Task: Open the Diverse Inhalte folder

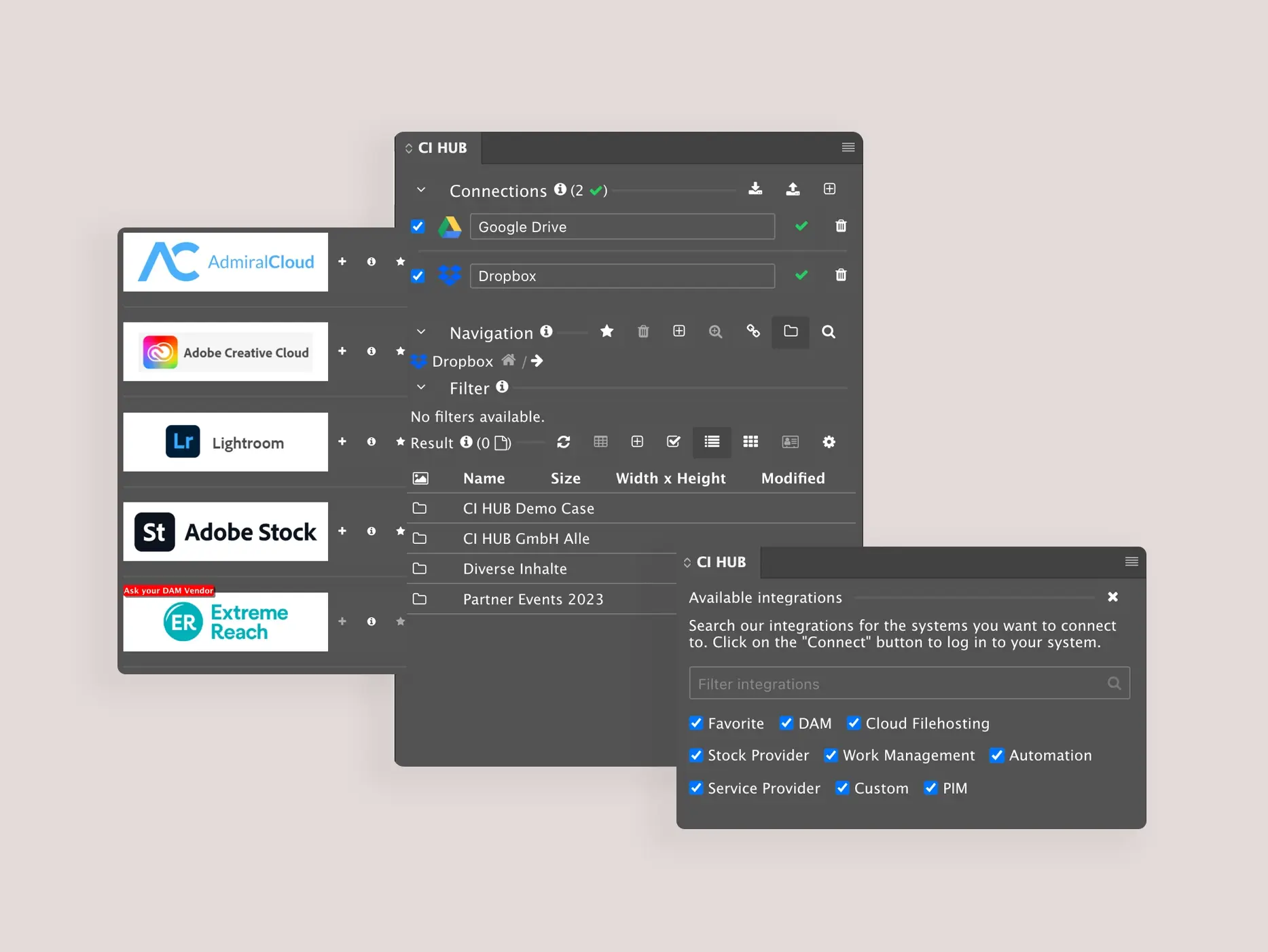Action: [x=542, y=569]
